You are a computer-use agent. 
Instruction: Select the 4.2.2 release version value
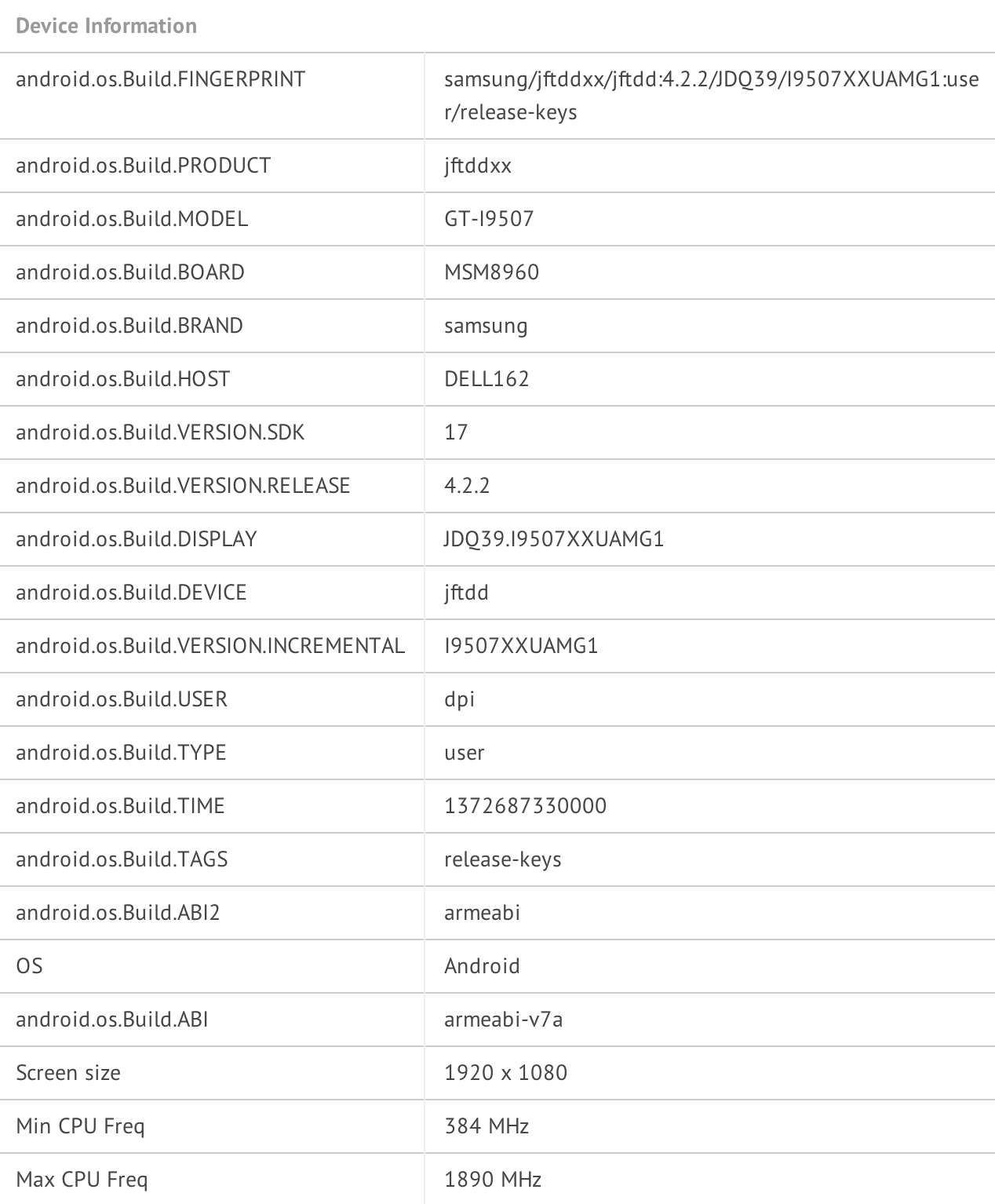pyautogui.click(x=467, y=486)
